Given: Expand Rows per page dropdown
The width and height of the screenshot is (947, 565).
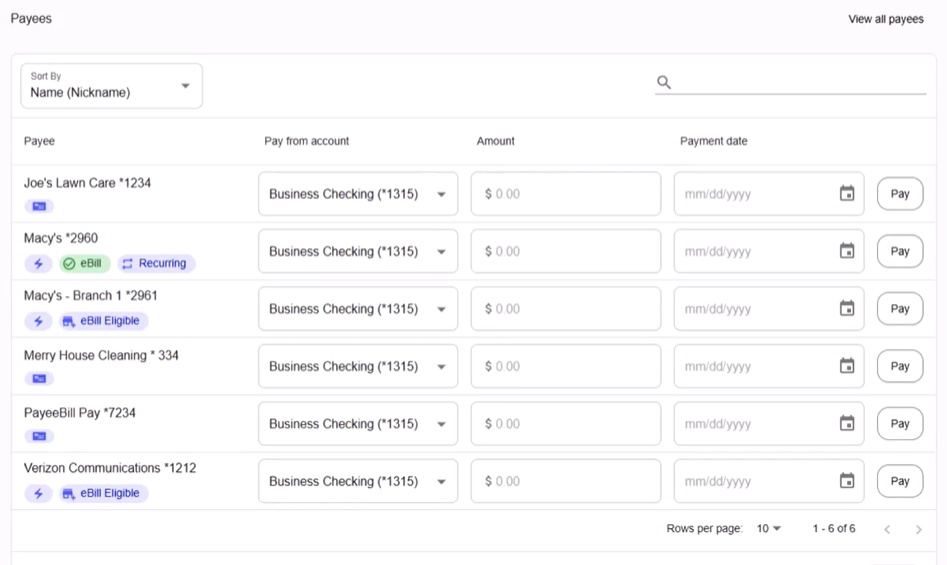Looking at the screenshot, I should pos(769,529).
